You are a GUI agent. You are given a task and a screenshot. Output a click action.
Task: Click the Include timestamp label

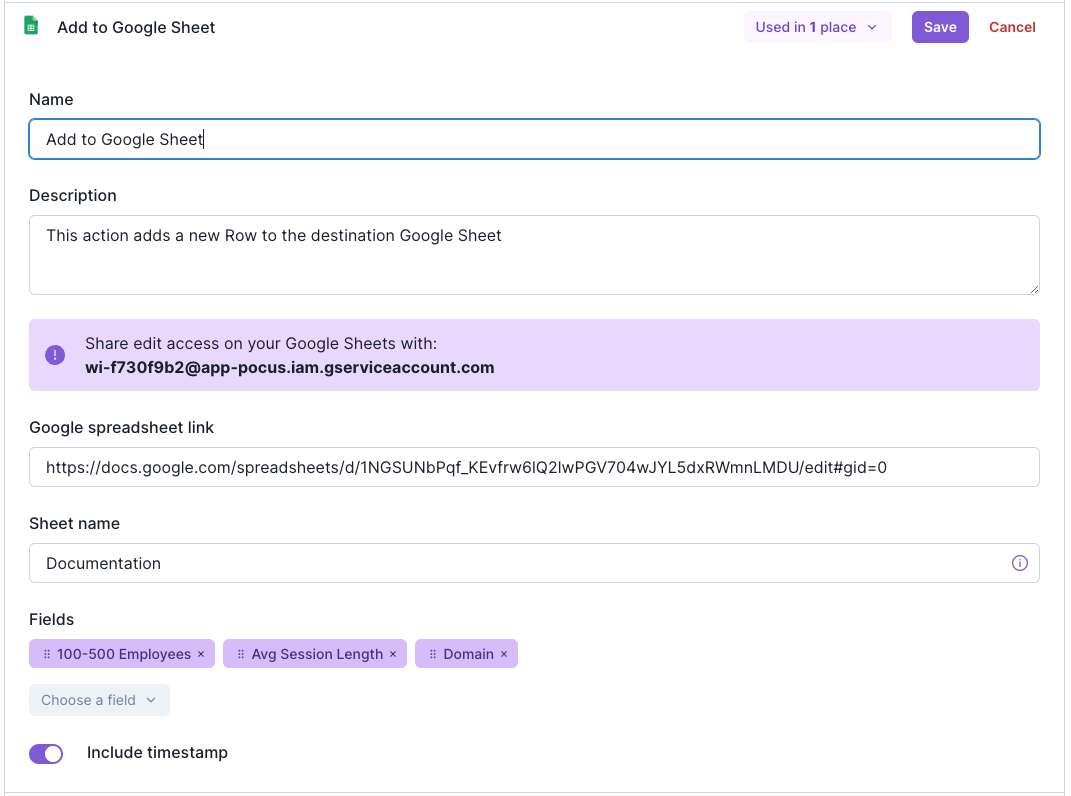[x=157, y=753]
